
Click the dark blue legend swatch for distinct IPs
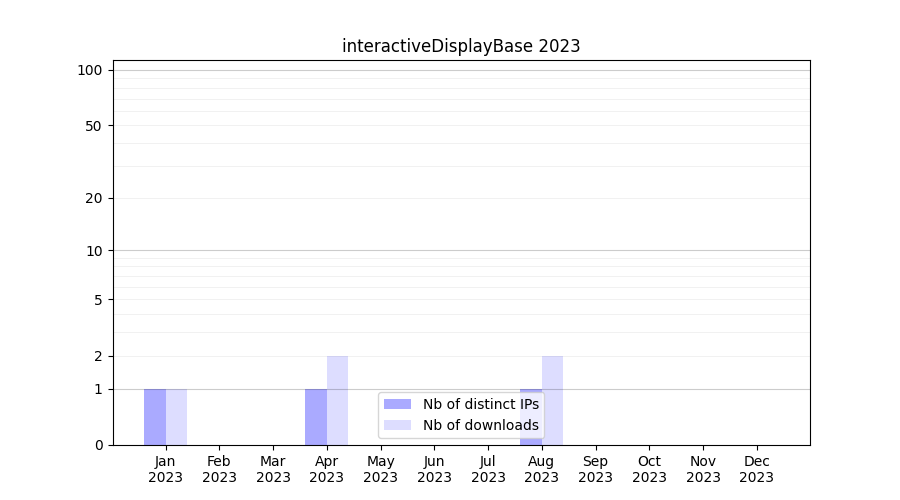pyautogui.click(x=397, y=404)
